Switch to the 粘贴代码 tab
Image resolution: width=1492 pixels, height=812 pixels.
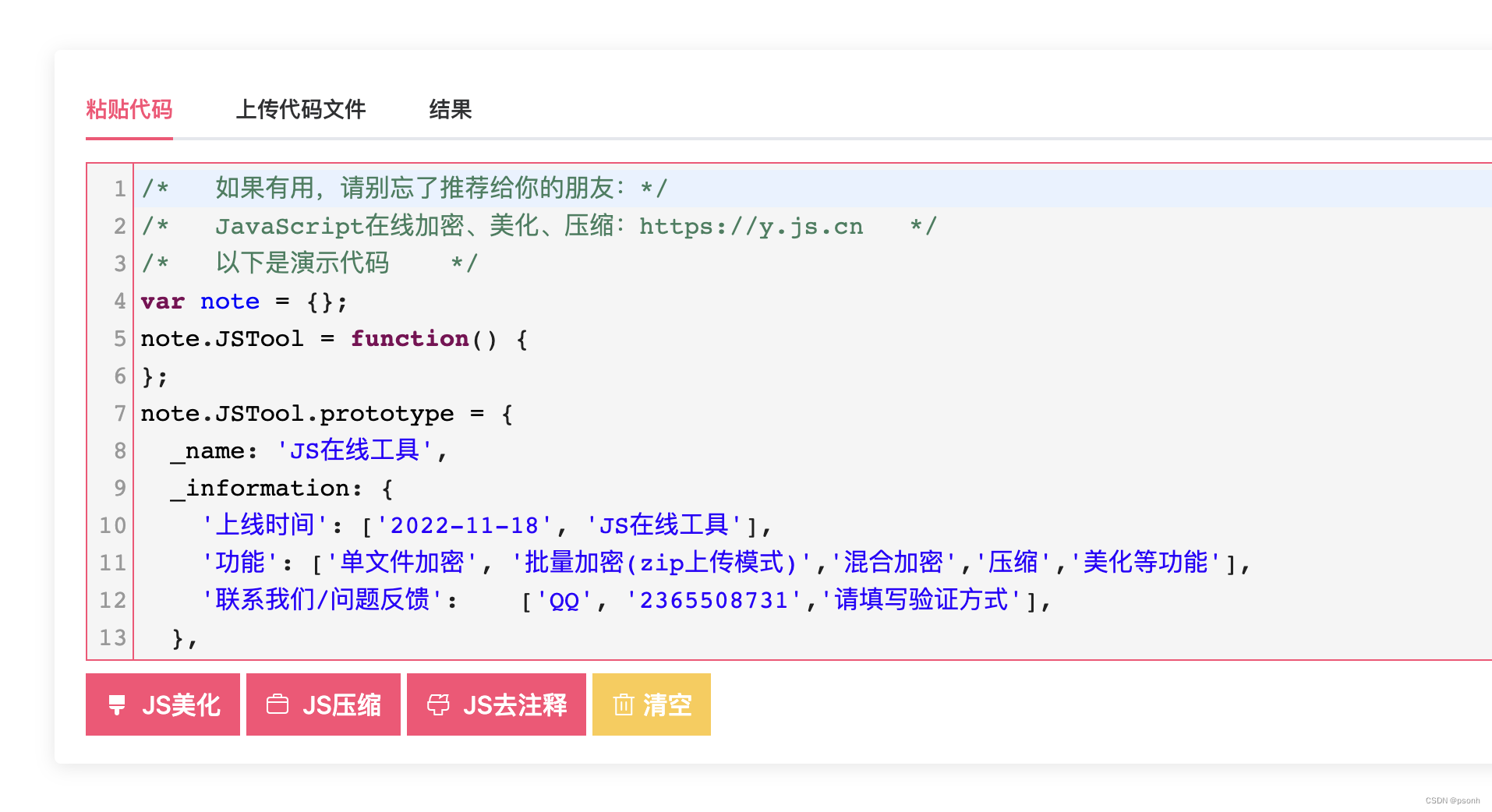[129, 109]
